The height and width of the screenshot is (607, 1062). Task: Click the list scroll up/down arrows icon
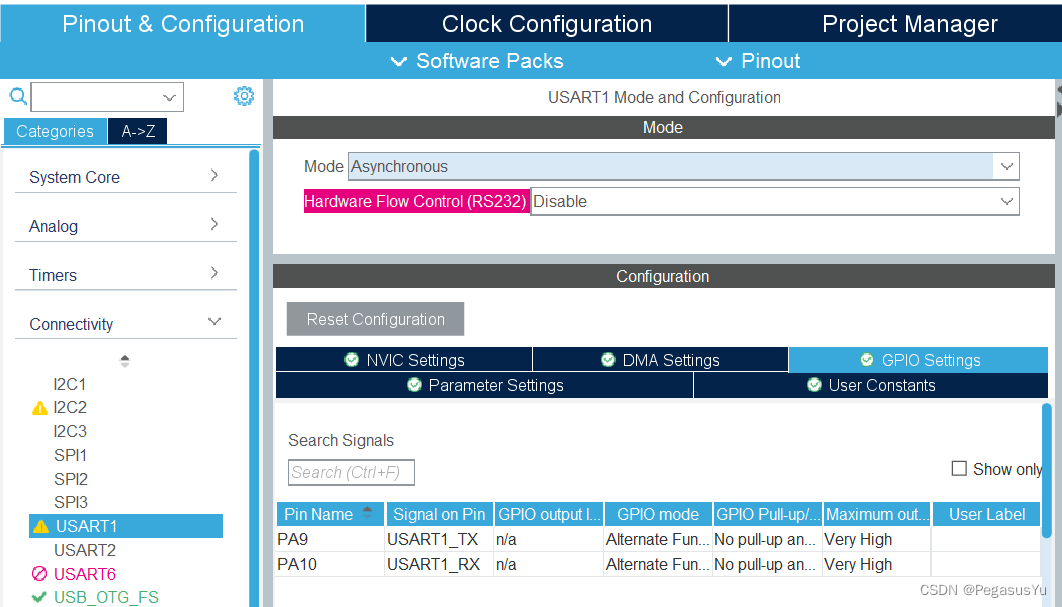coord(125,361)
